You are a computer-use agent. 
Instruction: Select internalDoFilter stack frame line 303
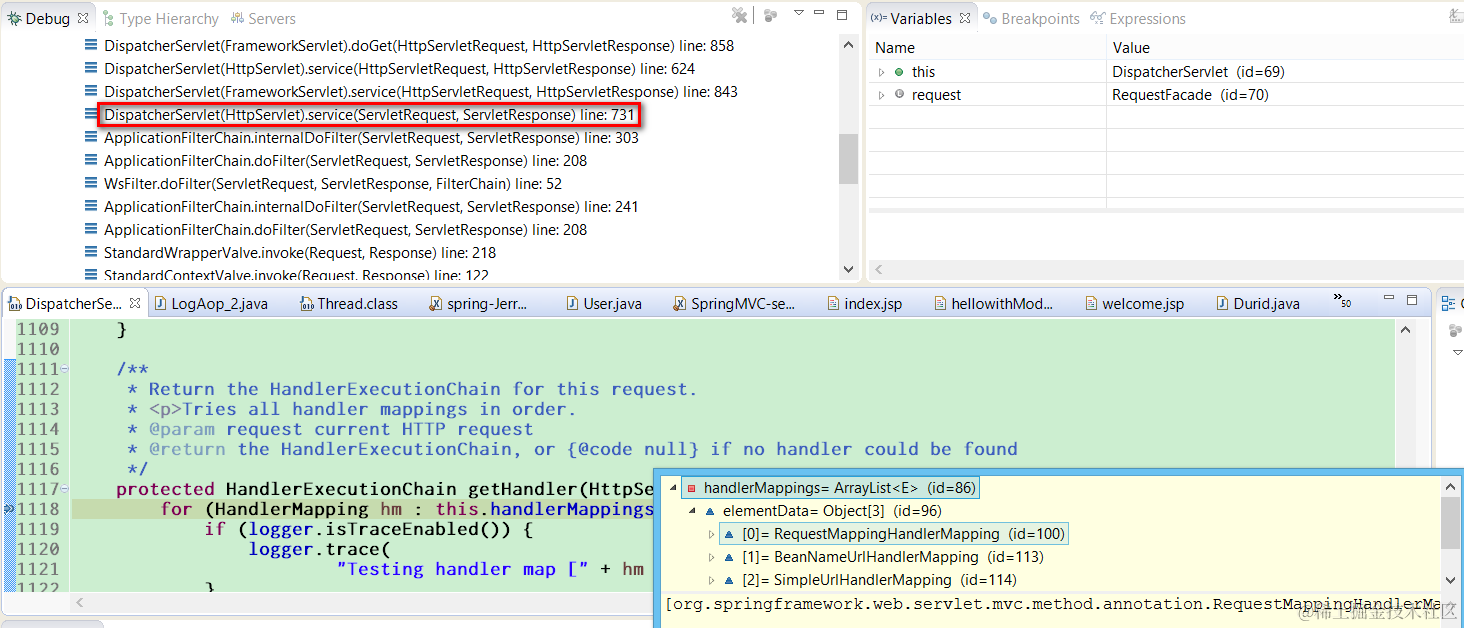coord(371,138)
